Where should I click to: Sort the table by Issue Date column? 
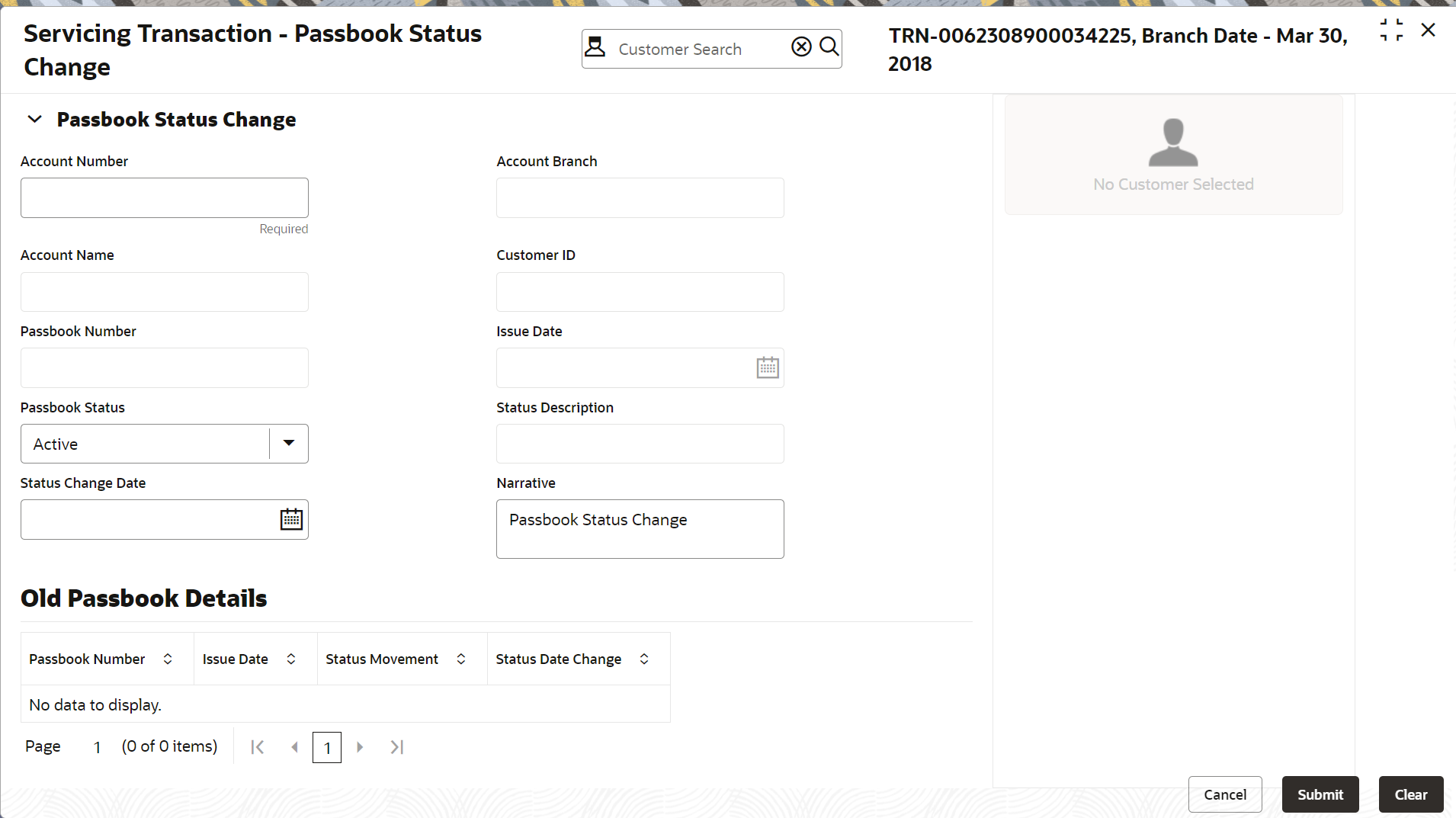(291, 659)
